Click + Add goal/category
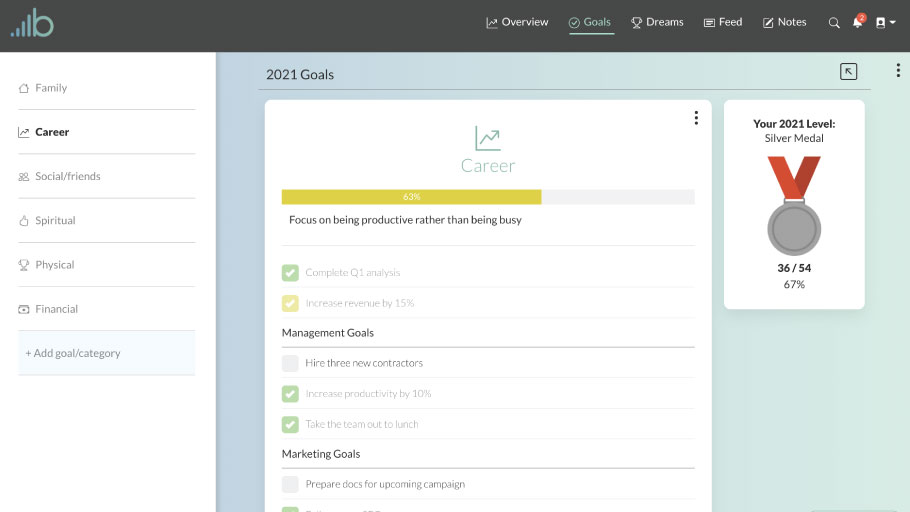 73,353
